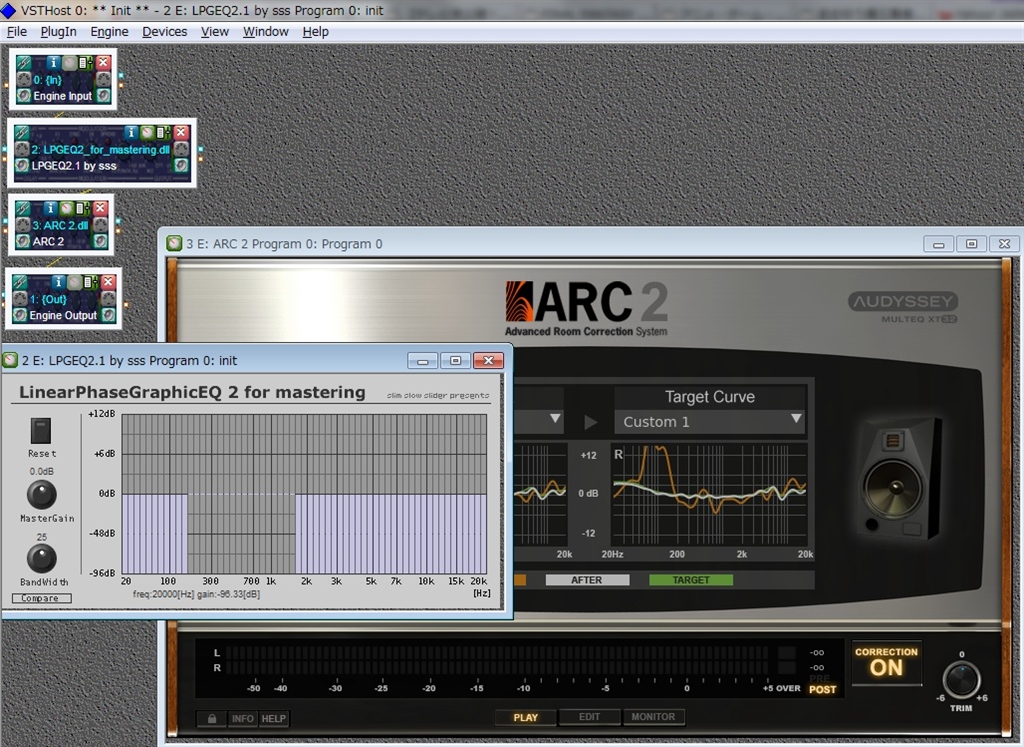The image size is (1024, 747).
Task: Open the File menu
Action: click(17, 31)
